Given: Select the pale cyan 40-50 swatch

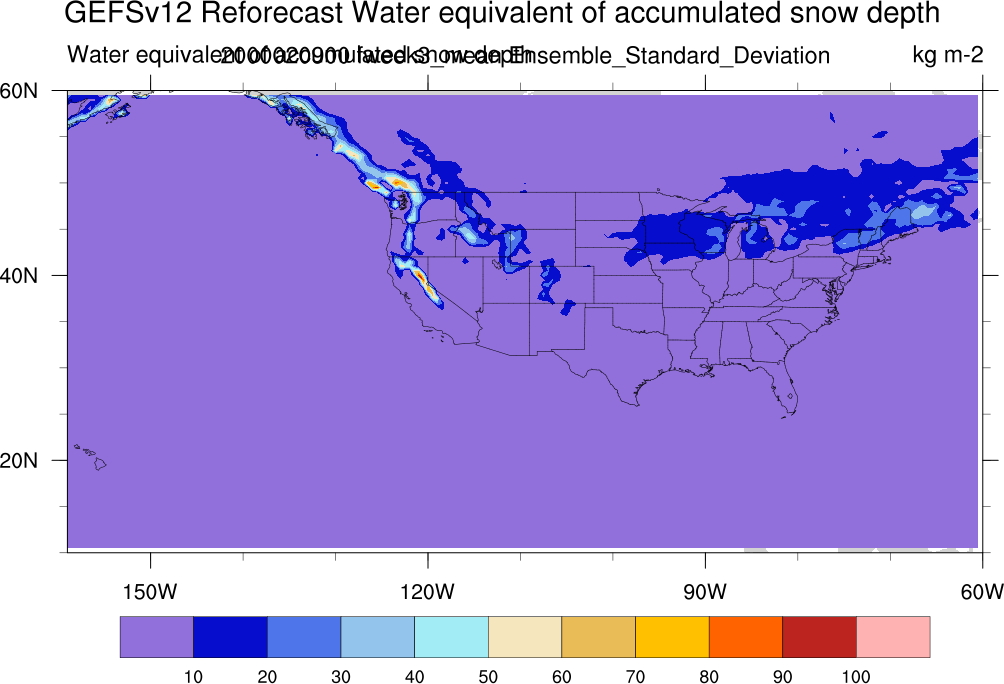Looking at the screenshot, I should coord(451,637).
